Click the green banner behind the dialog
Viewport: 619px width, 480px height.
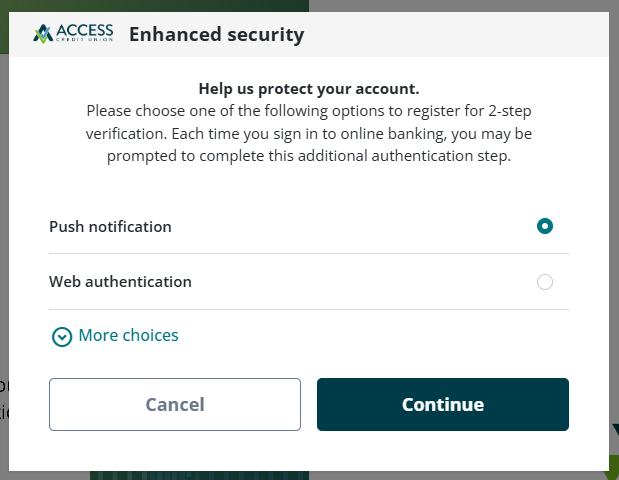(x=150, y=5)
